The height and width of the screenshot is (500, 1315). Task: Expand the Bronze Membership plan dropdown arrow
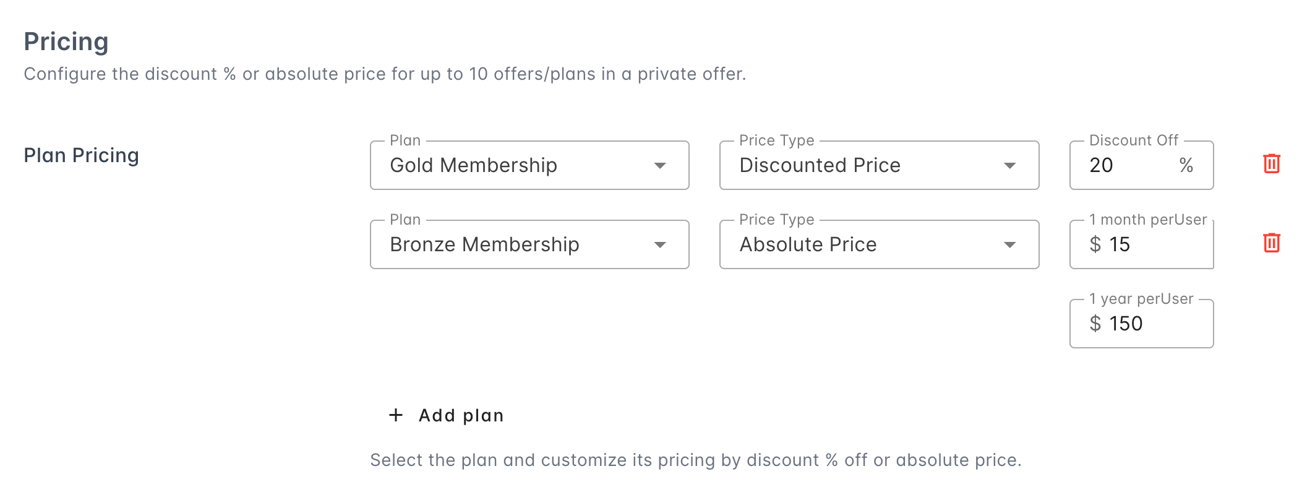(x=660, y=245)
